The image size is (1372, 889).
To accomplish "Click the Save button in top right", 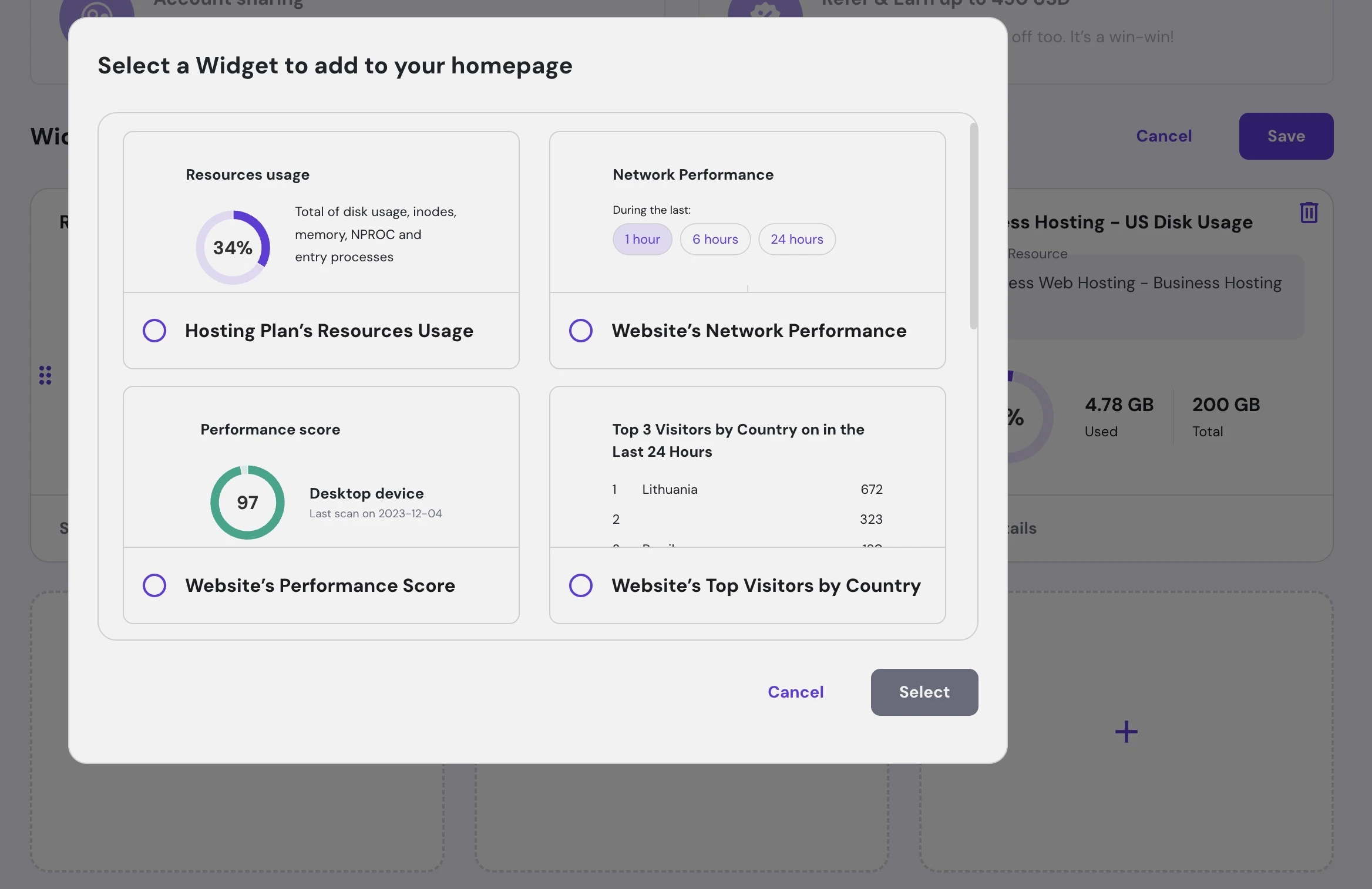I will coord(1287,136).
